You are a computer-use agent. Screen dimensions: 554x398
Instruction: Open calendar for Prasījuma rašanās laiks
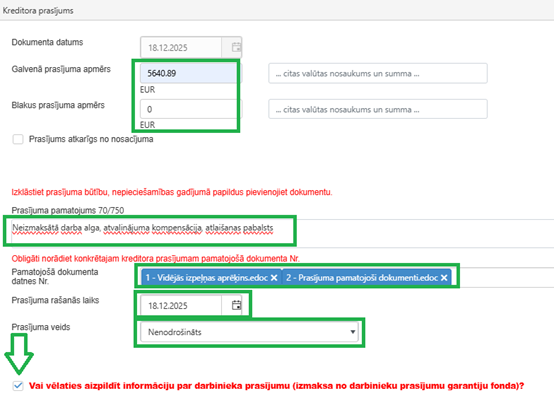236,305
